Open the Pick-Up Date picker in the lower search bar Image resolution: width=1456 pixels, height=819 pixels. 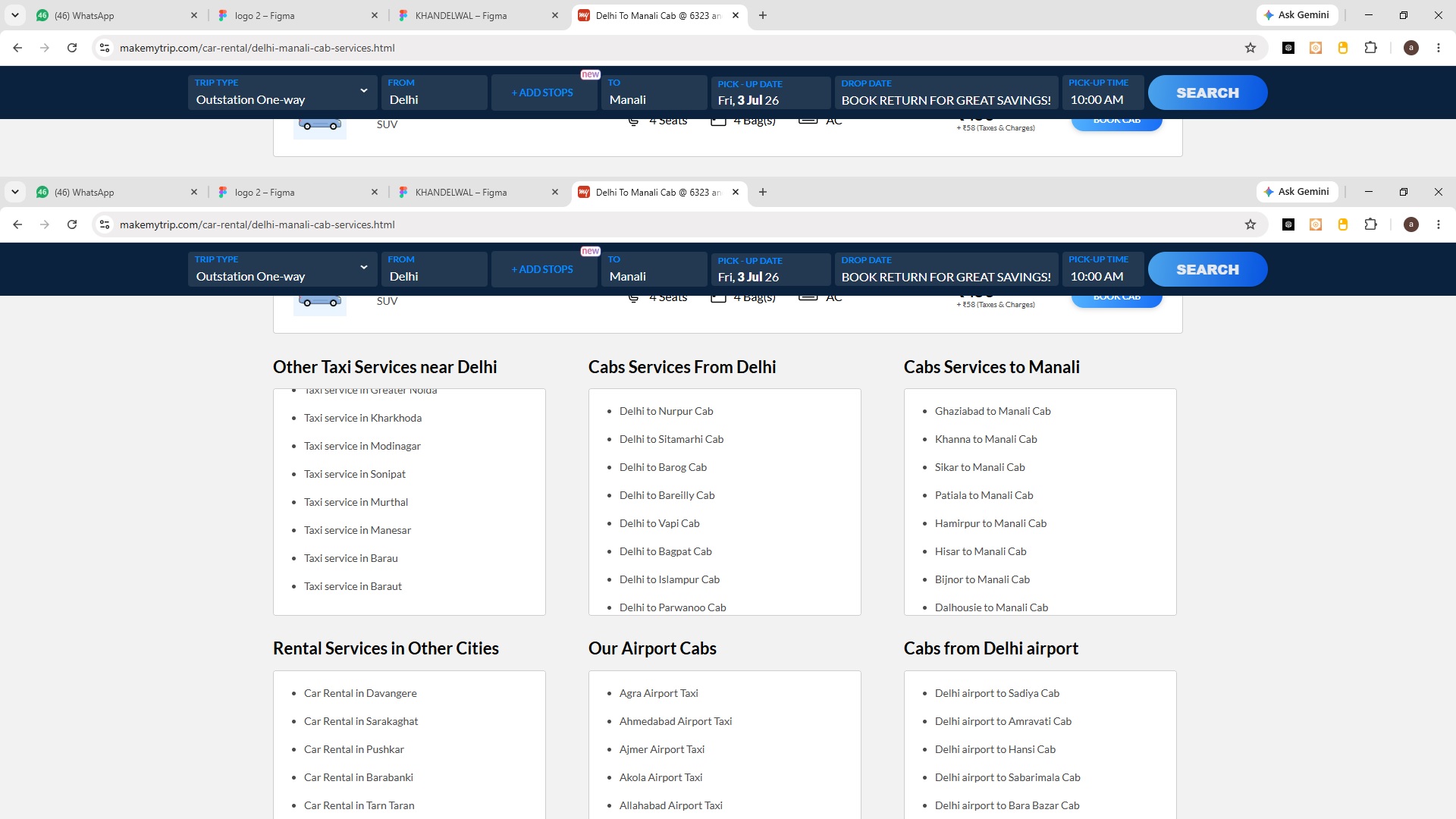coord(770,269)
